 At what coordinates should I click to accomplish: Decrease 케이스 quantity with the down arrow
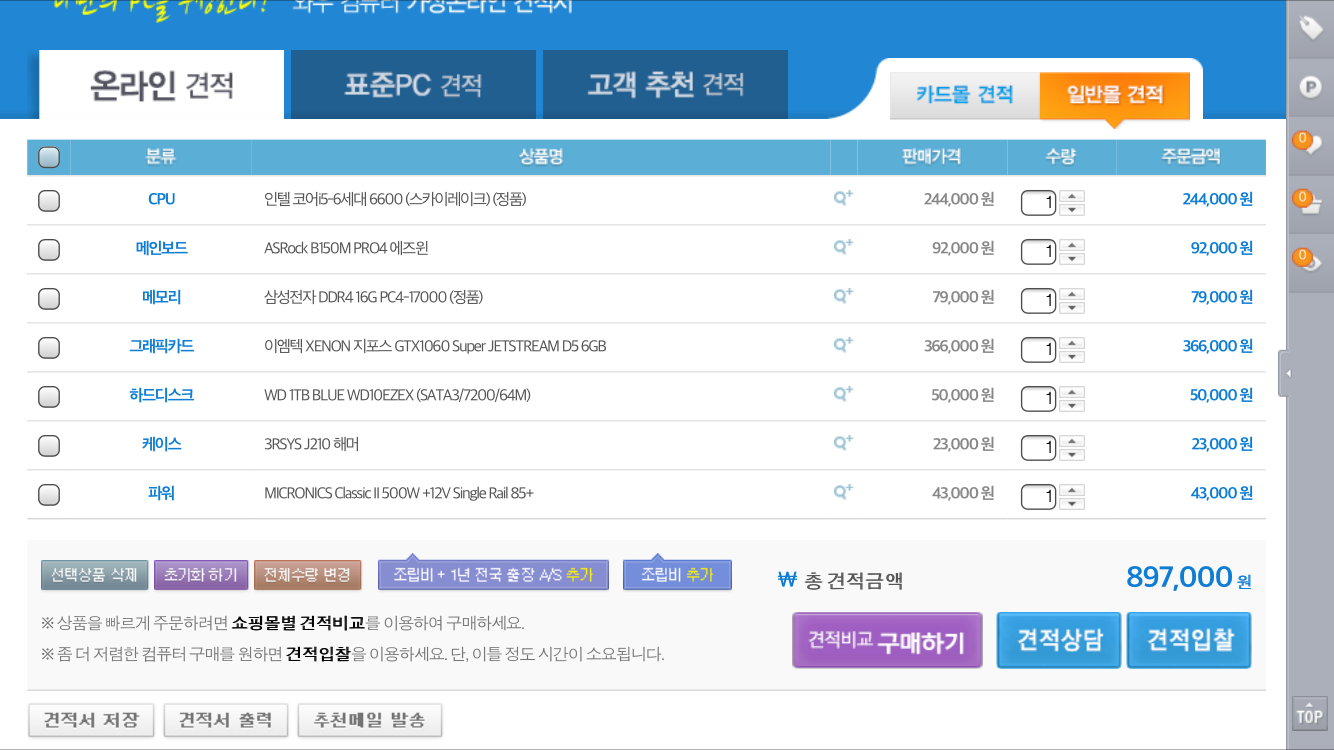[x=1072, y=455]
